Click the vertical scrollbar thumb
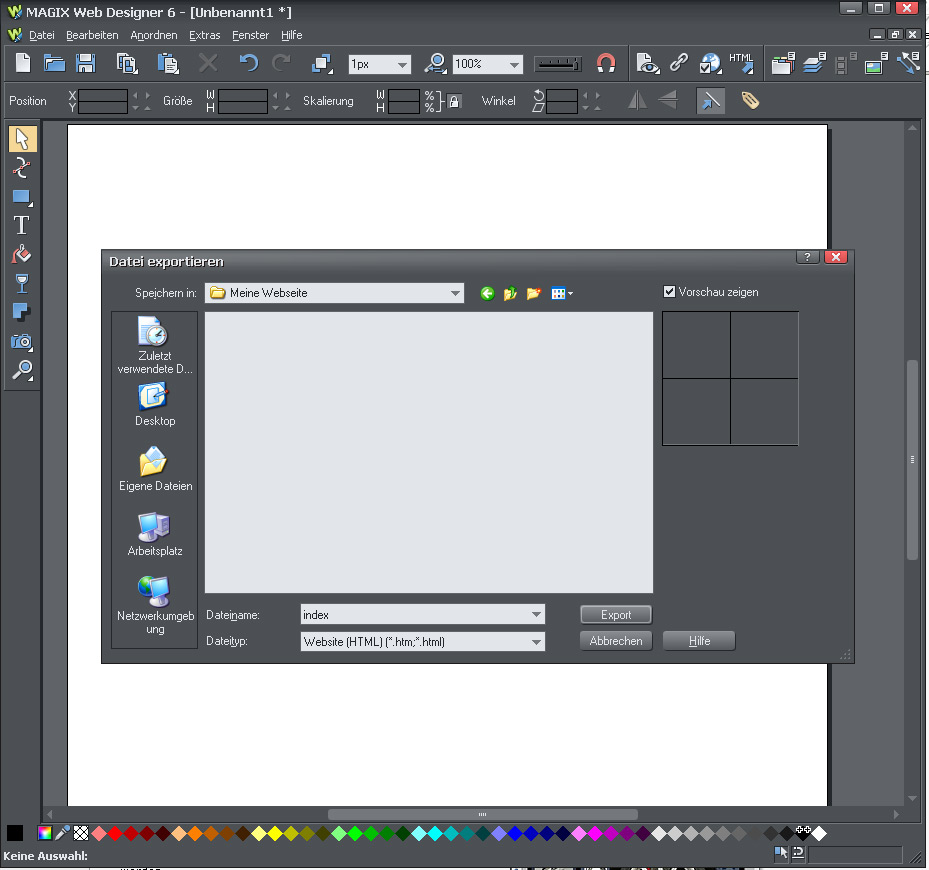929x870 pixels. pos(912,460)
